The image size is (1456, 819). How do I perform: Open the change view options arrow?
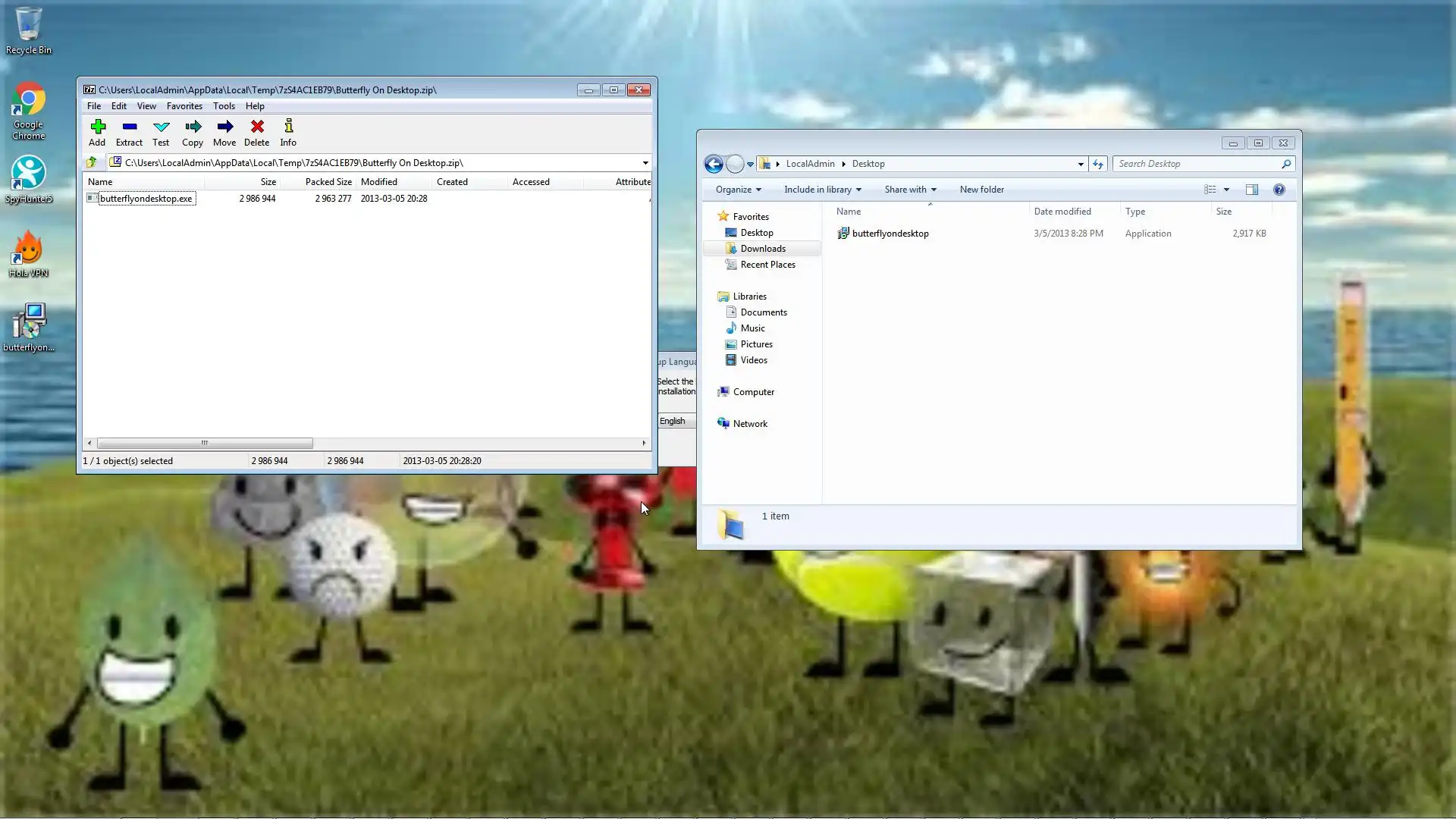1226,190
